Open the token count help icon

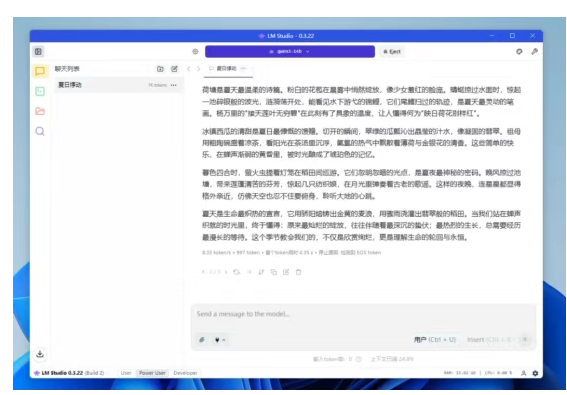[x=358, y=359]
